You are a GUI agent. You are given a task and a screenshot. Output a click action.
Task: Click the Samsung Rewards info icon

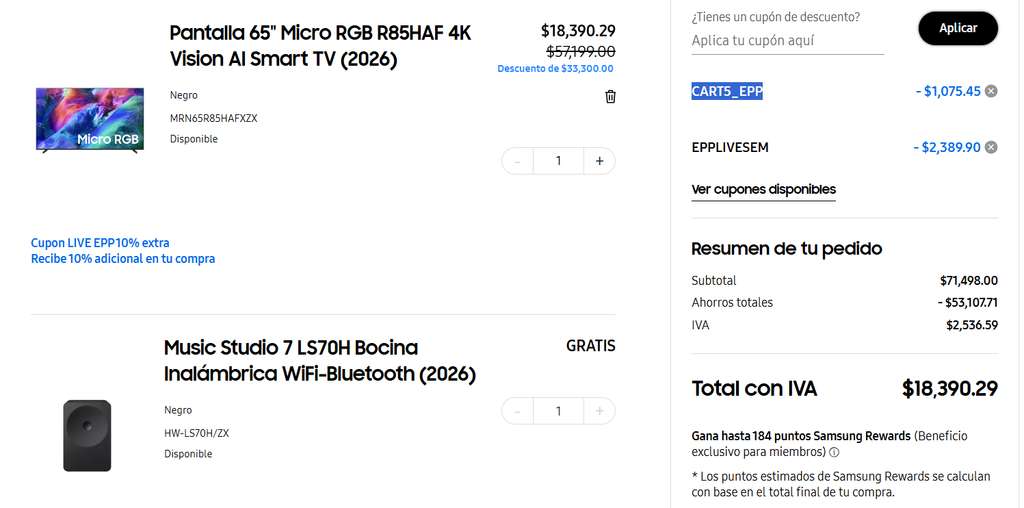click(834, 452)
